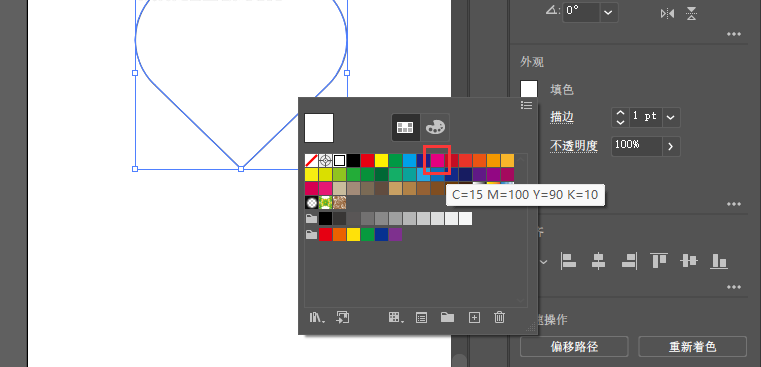Switch to the Swatches view button
This screenshot has width=761, height=367.
coord(405,127)
